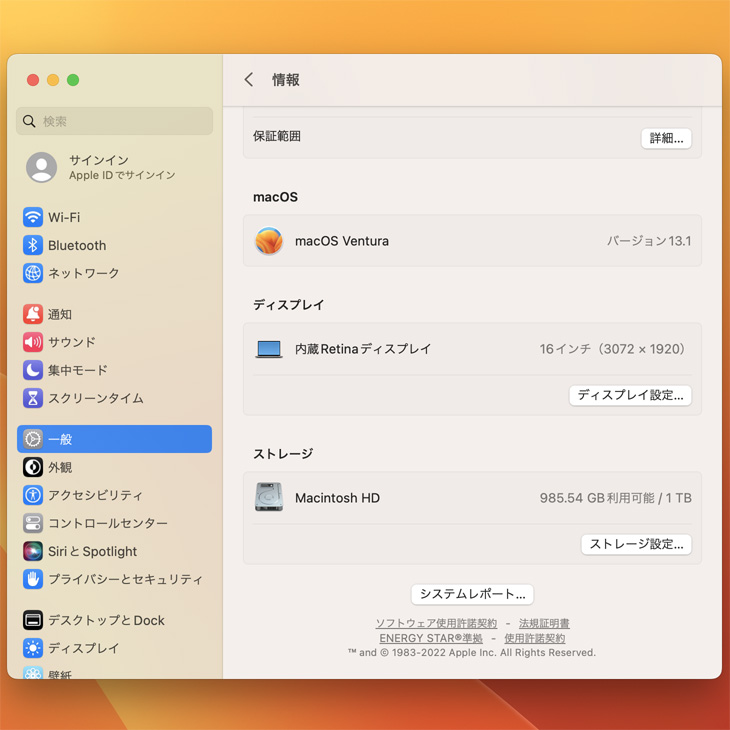Click the 内蔵Retinaディスプレイ label
Image resolution: width=730 pixels, height=730 pixels.
(x=363, y=349)
